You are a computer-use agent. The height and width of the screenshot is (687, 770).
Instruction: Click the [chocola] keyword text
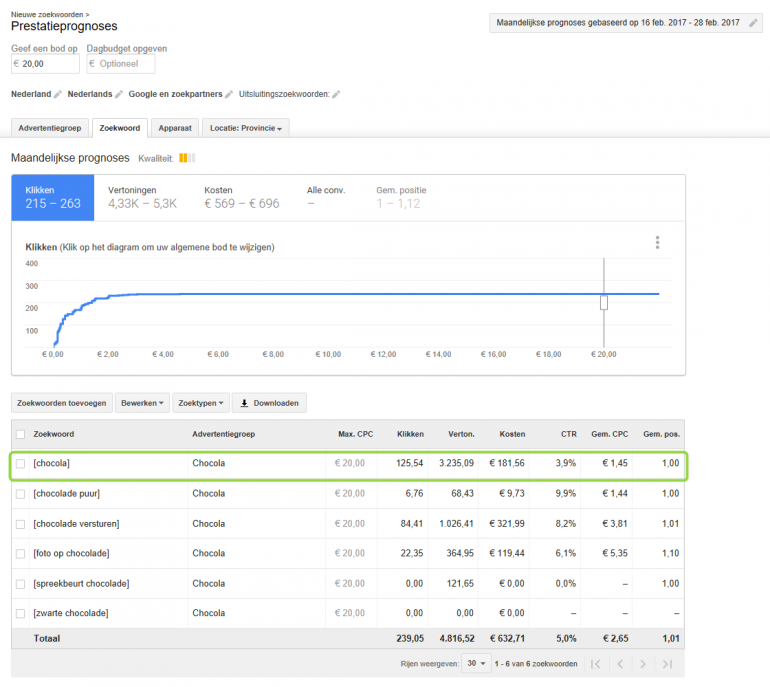tap(52, 463)
